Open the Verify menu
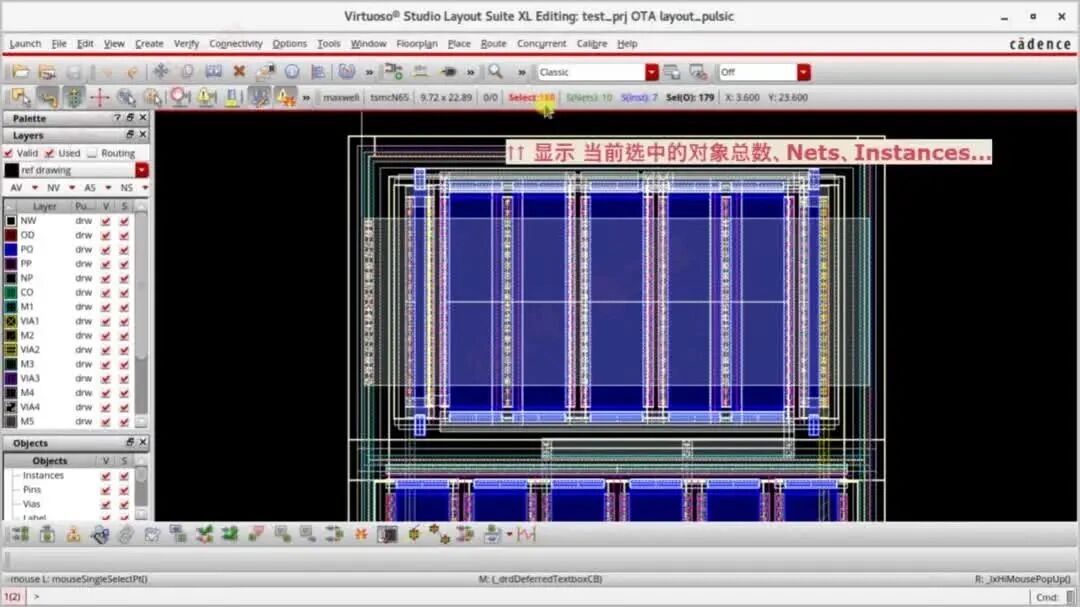Screen dimensions: 1080x607 [186, 43]
